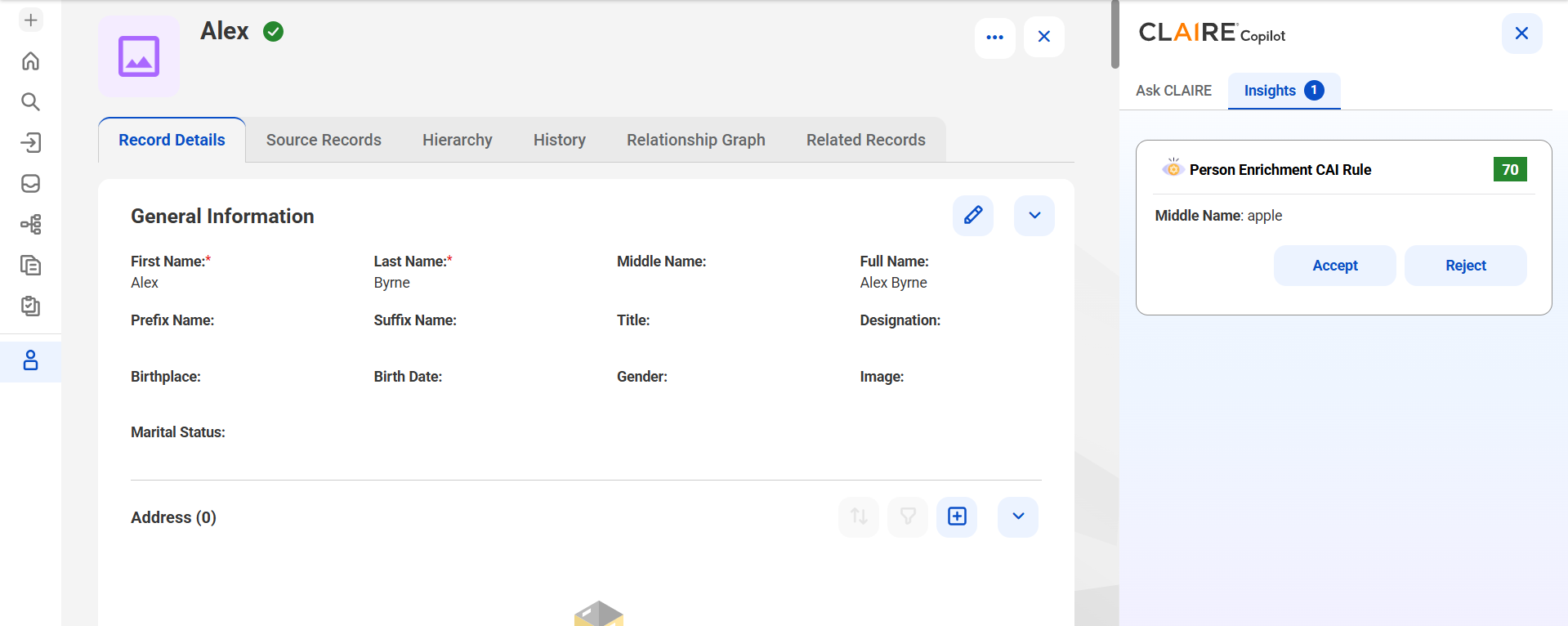Close the Alex record view

click(1043, 37)
